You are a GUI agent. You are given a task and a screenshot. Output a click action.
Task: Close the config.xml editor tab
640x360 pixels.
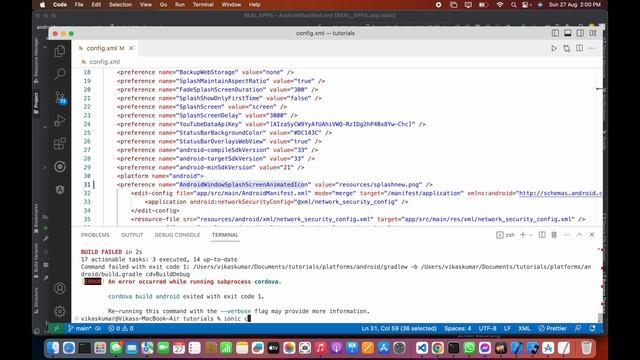[x=131, y=48]
